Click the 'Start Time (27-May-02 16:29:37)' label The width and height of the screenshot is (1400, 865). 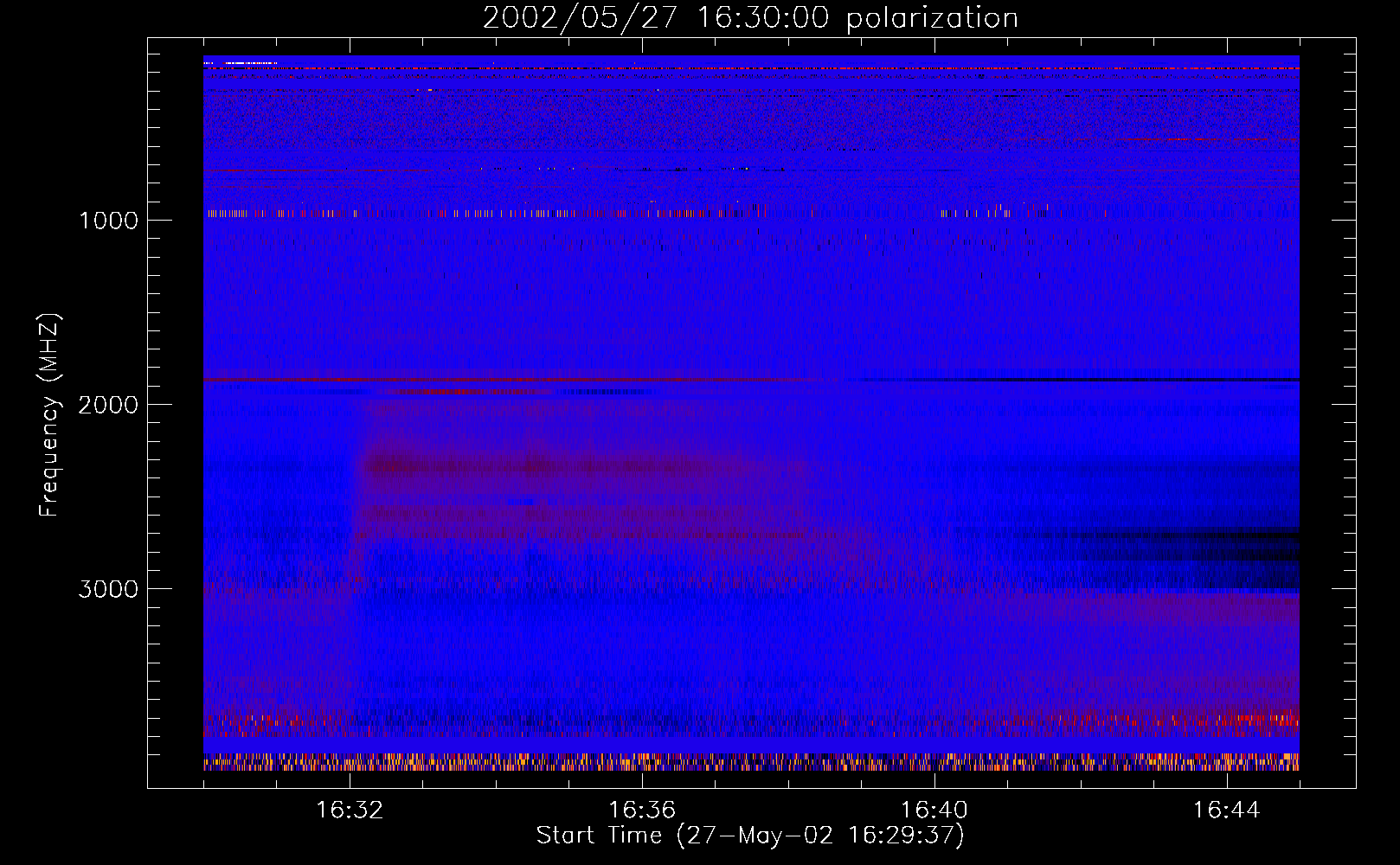[750, 836]
